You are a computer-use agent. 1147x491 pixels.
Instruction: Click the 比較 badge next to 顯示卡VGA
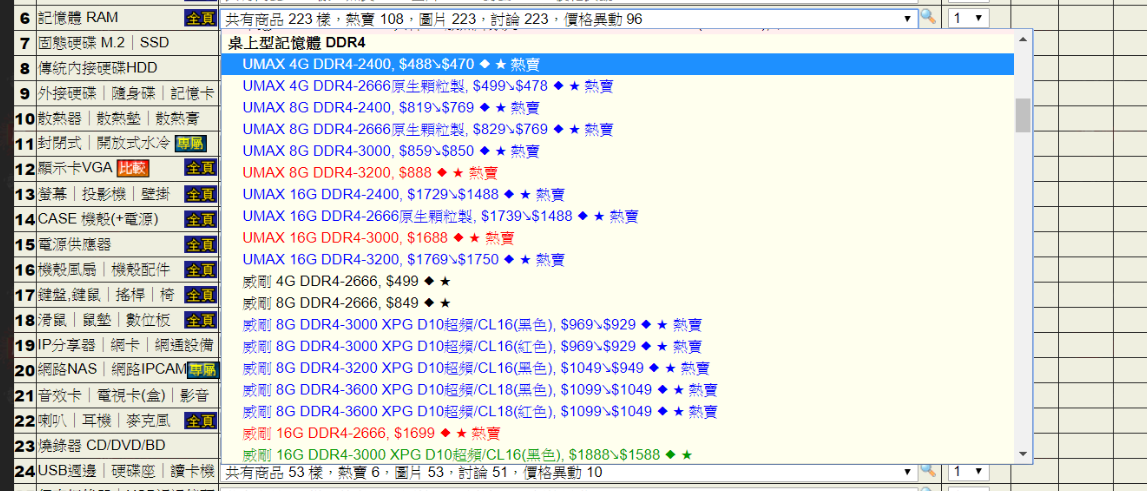coord(132,168)
